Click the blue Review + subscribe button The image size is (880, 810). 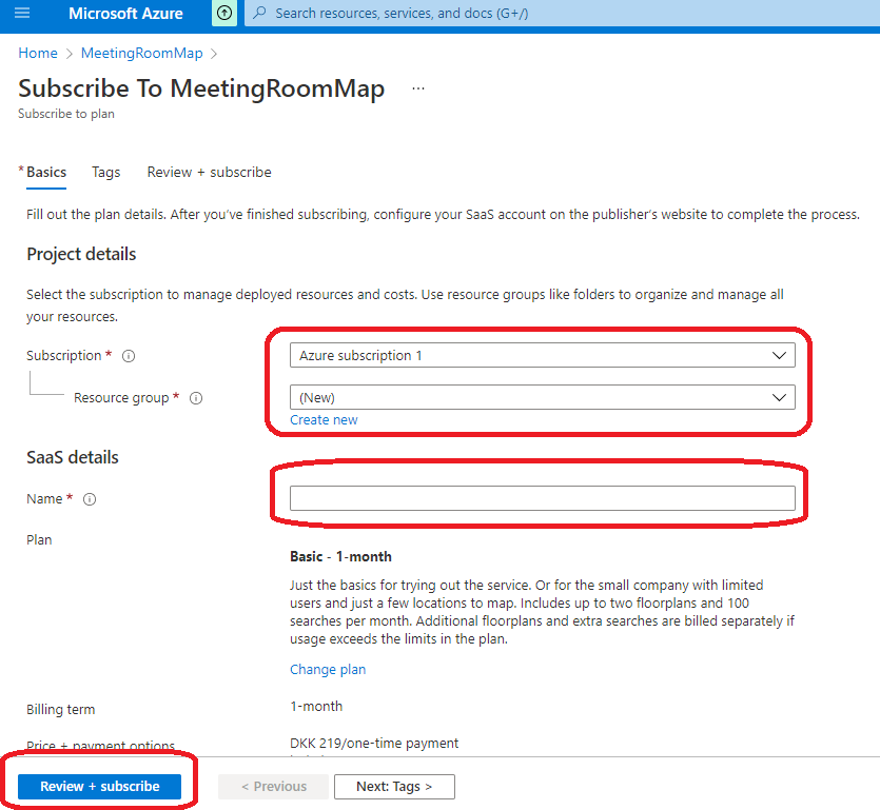99,786
